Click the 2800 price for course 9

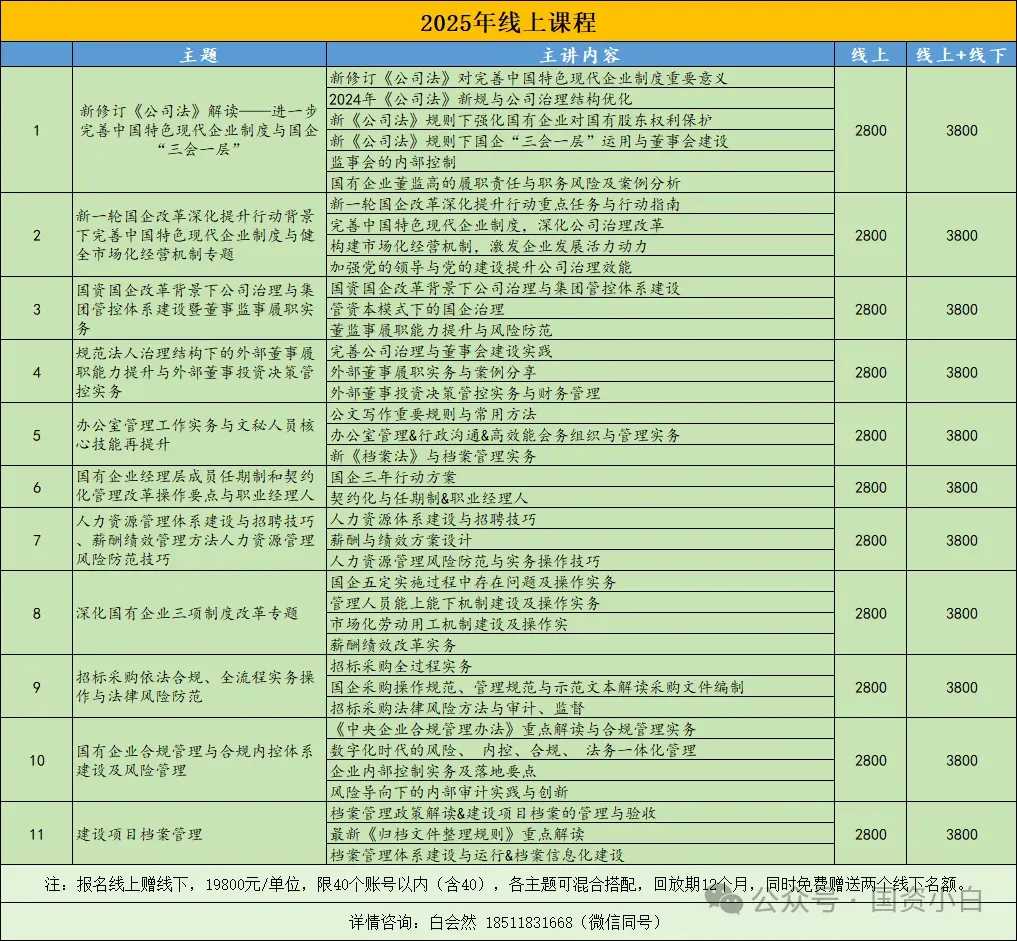(x=870, y=687)
